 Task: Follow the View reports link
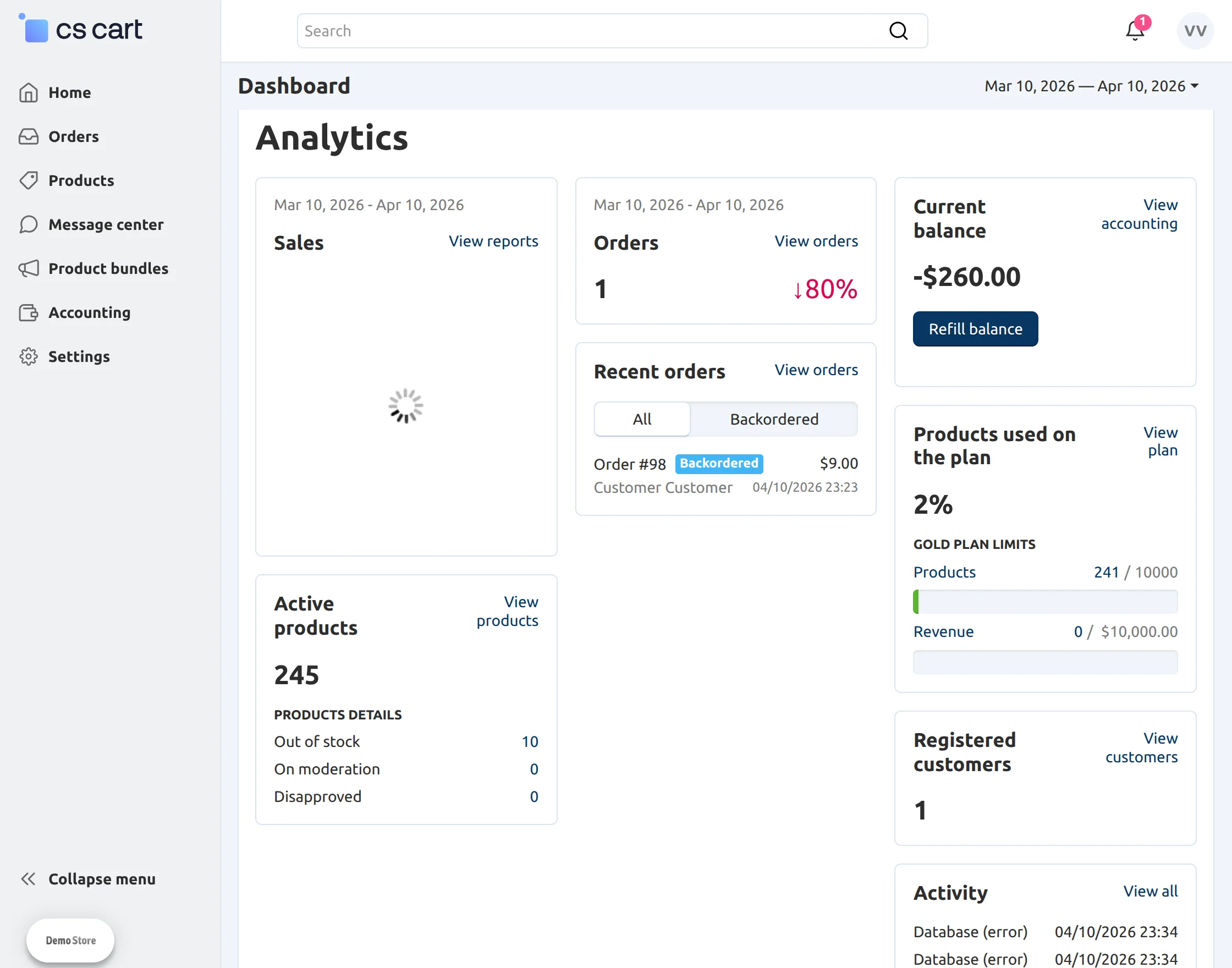click(493, 241)
